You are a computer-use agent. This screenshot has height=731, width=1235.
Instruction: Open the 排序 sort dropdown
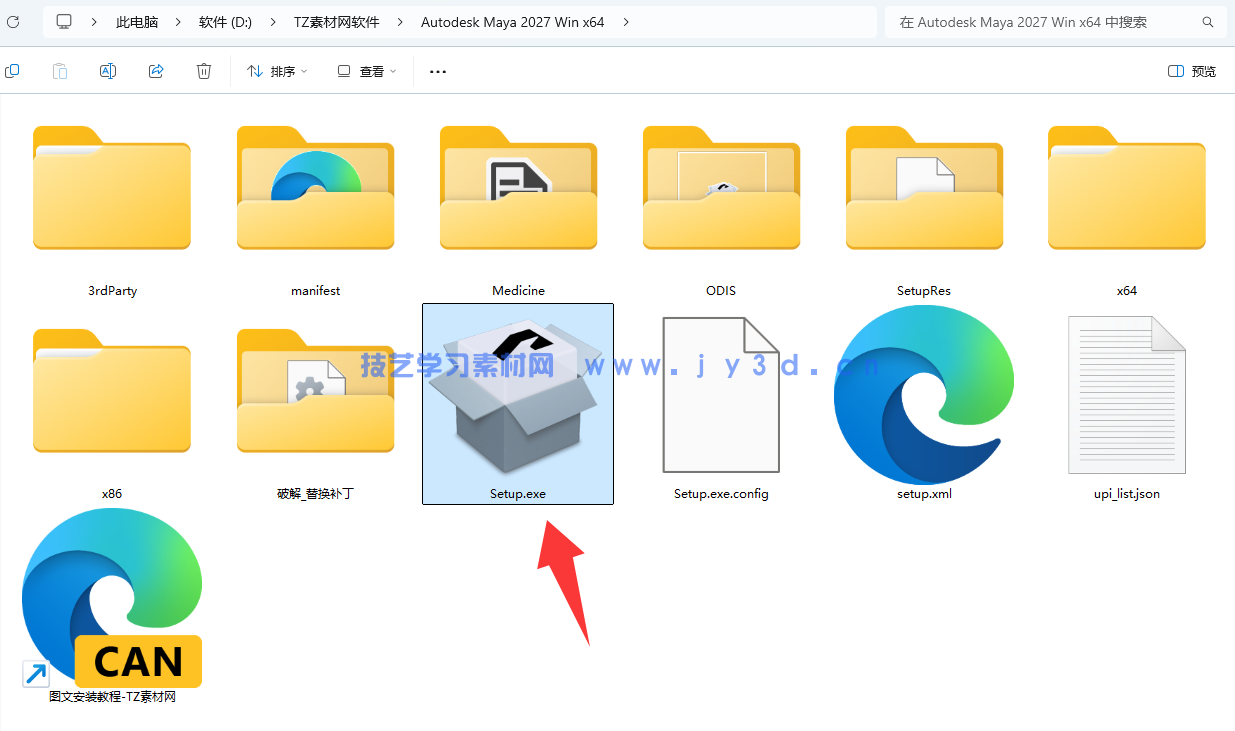pos(277,71)
